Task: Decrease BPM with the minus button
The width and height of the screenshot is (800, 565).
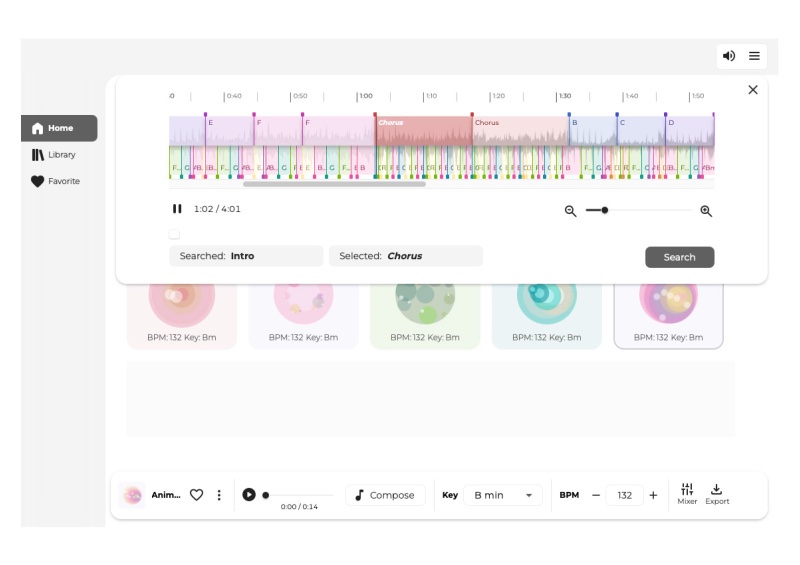Action: coord(596,495)
